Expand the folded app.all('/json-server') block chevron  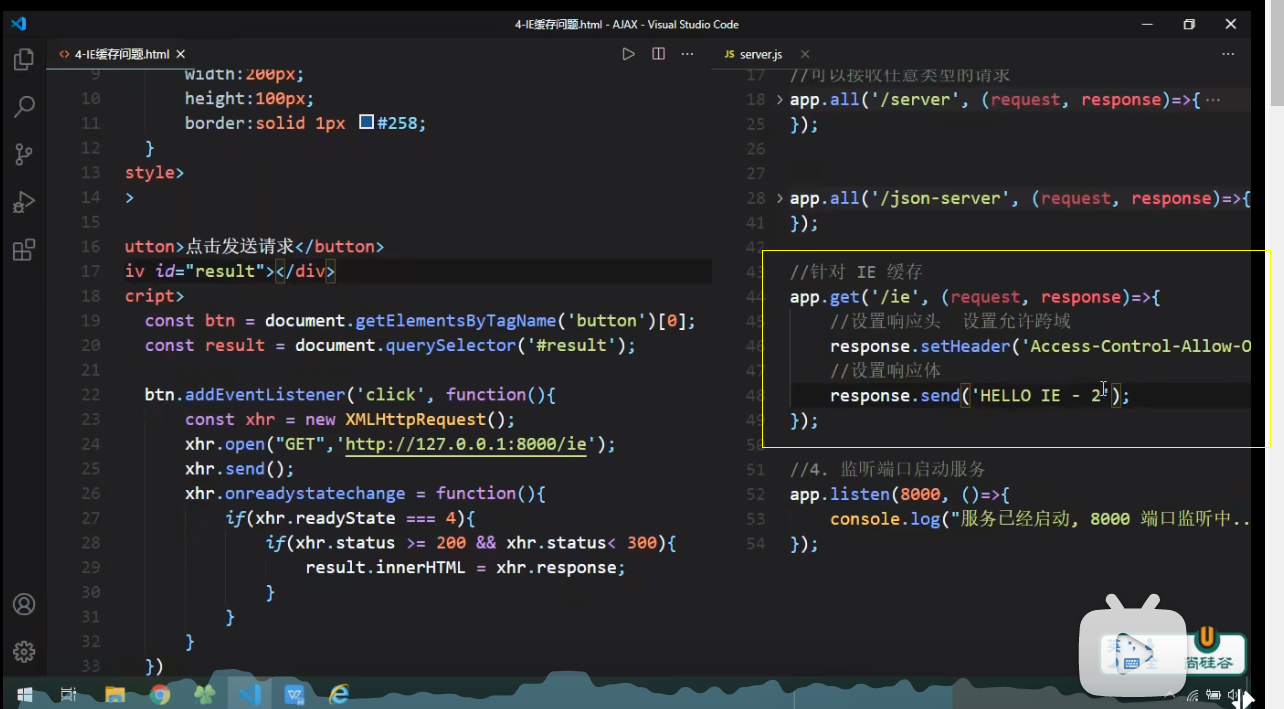pos(780,198)
